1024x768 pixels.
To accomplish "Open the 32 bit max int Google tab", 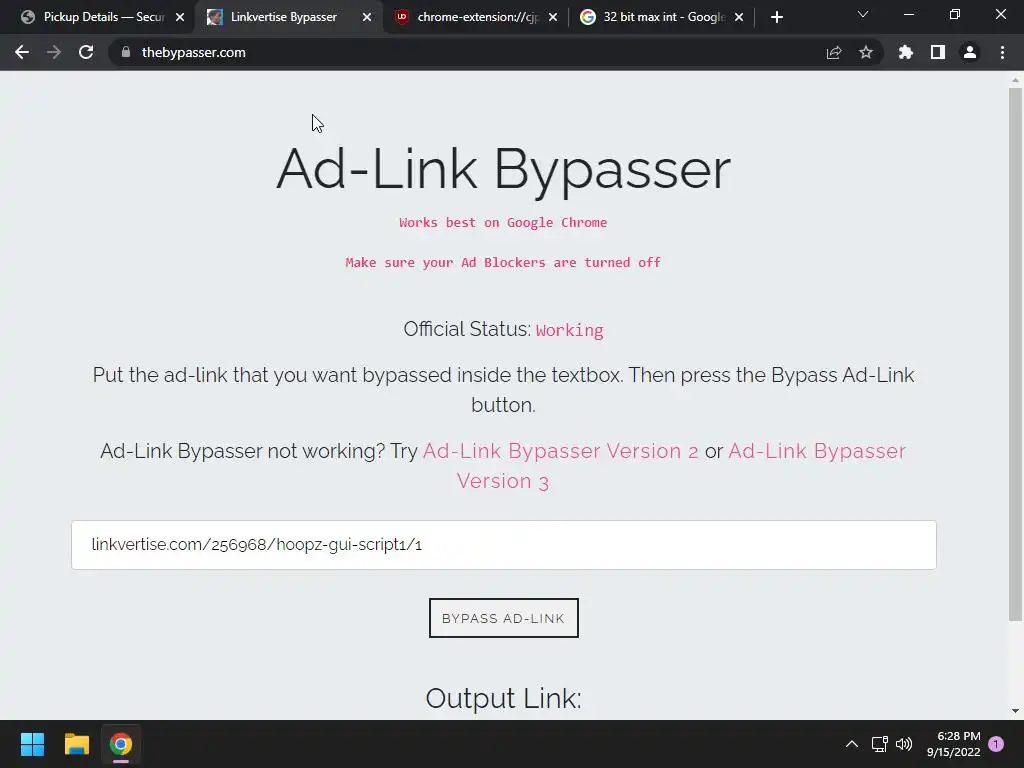I will [x=663, y=17].
